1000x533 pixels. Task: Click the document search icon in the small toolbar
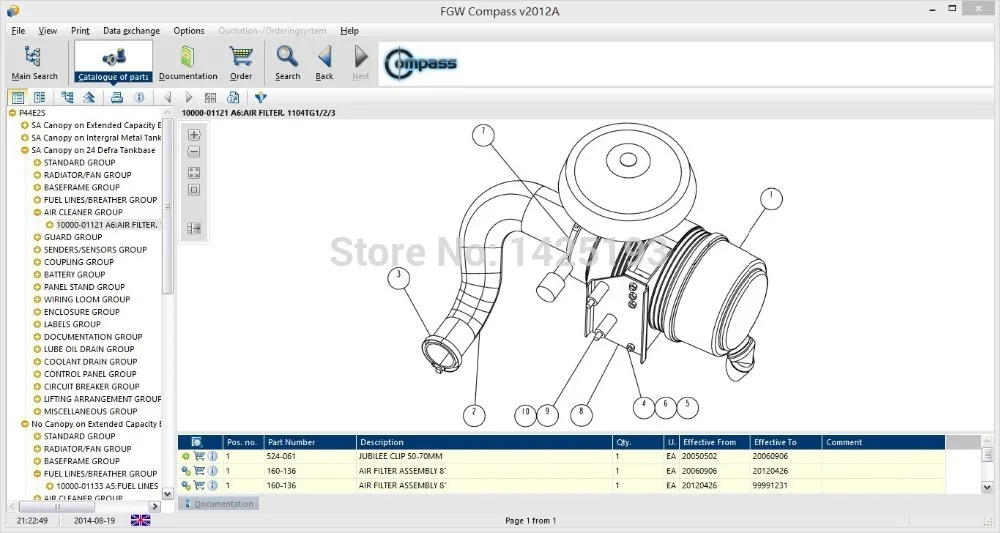(x=233, y=98)
